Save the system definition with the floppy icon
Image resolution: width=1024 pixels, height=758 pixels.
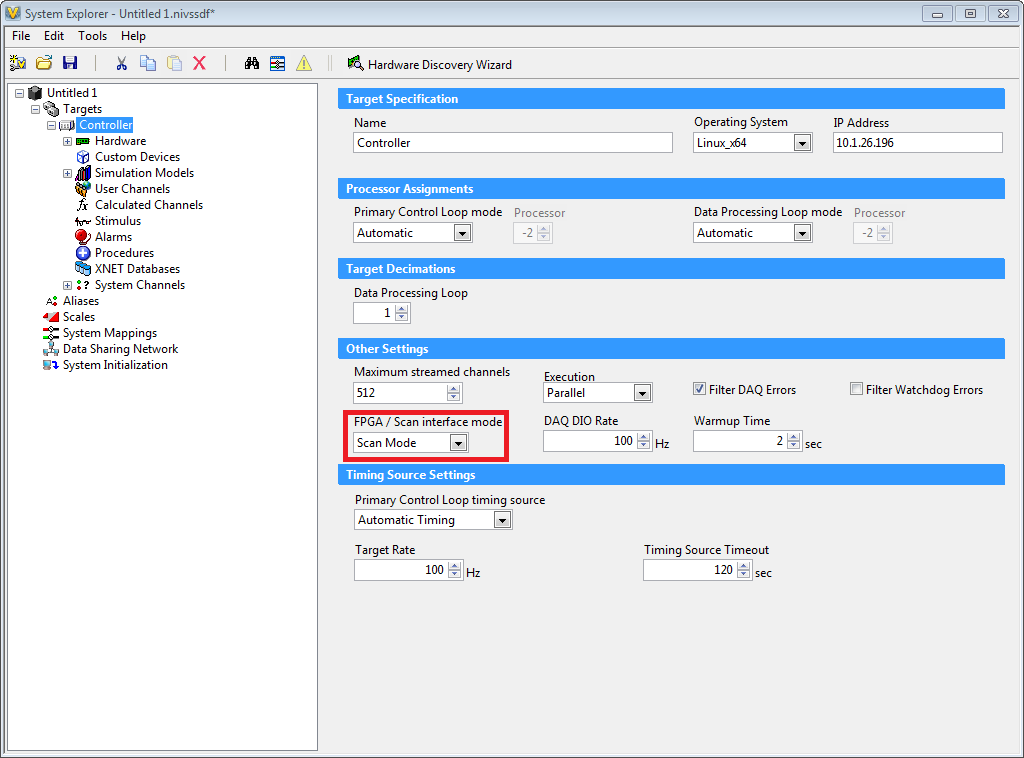click(x=70, y=63)
